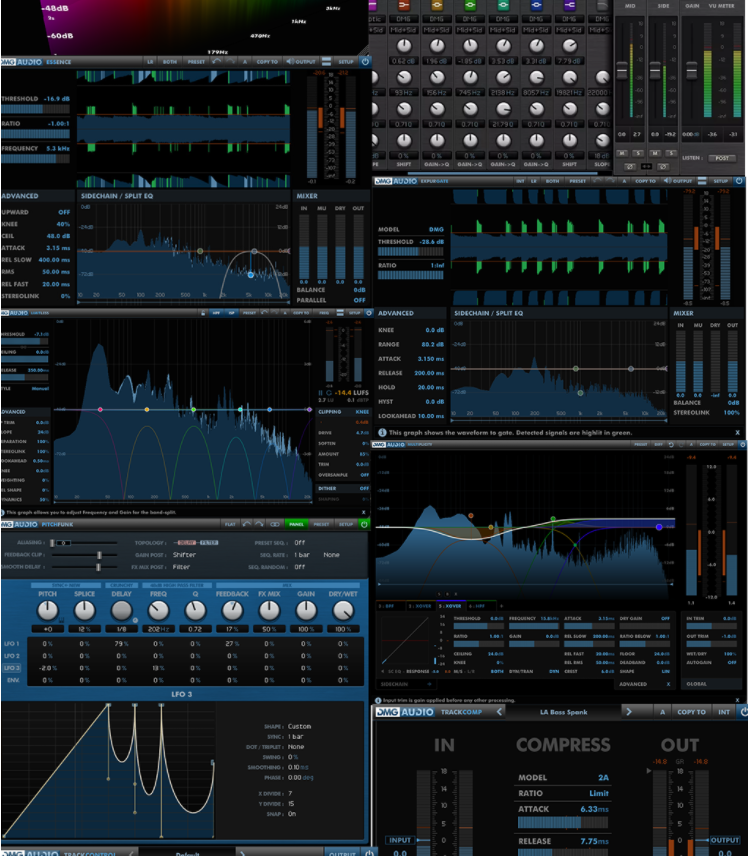Open TrackComp MODEL 2A selector
Image resolution: width=748 pixels, height=856 pixels.
[603, 777]
